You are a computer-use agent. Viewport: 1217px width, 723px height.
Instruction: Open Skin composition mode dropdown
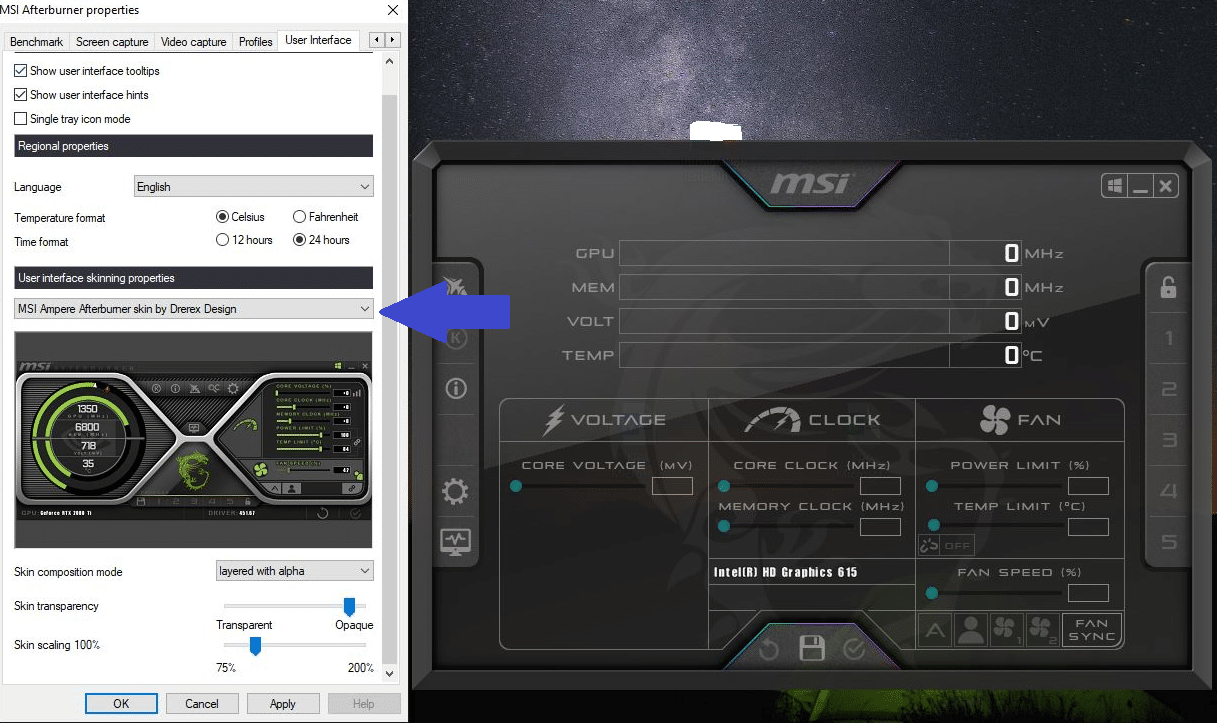tap(295, 571)
